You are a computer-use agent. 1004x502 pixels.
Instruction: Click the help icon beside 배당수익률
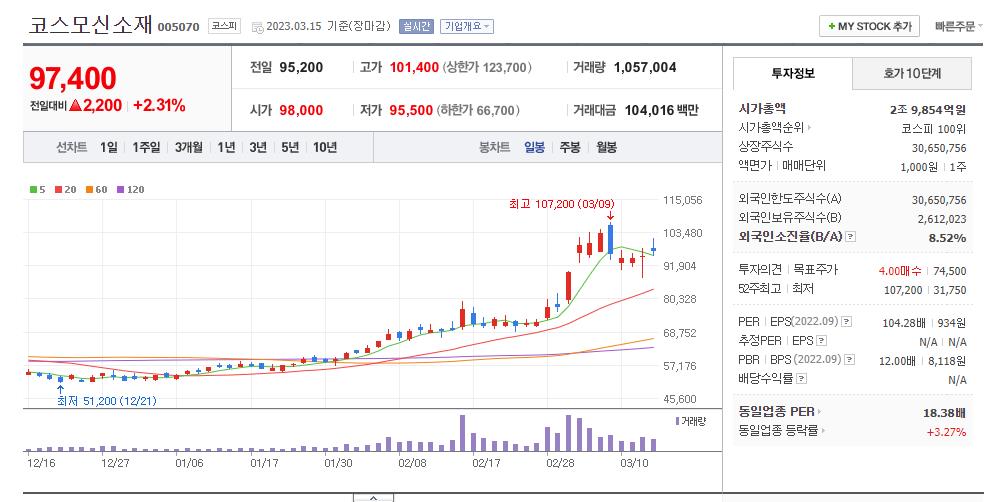[x=801, y=379]
